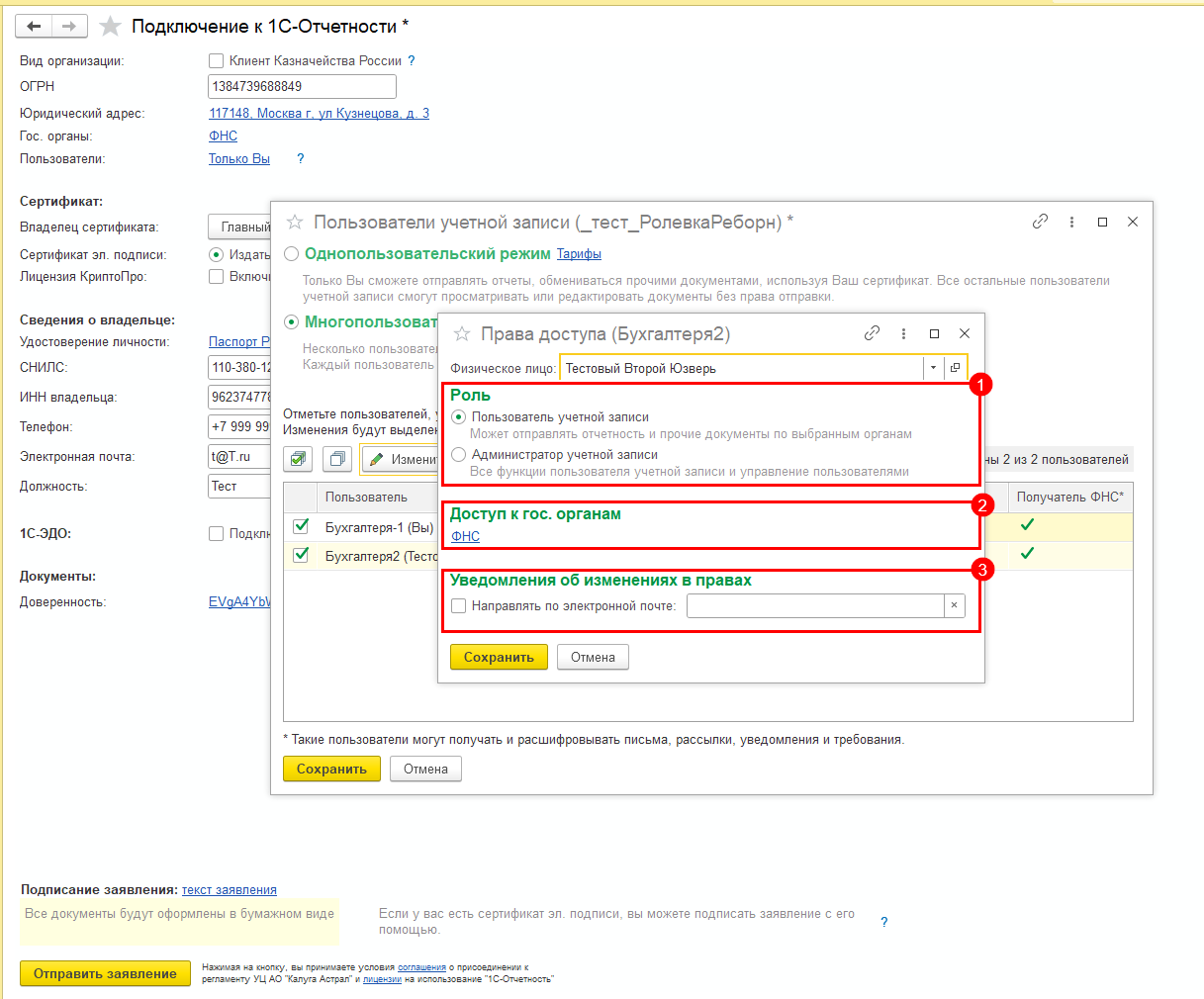
Task: Copy link icon in Права доступа dialog
Action: point(872,333)
